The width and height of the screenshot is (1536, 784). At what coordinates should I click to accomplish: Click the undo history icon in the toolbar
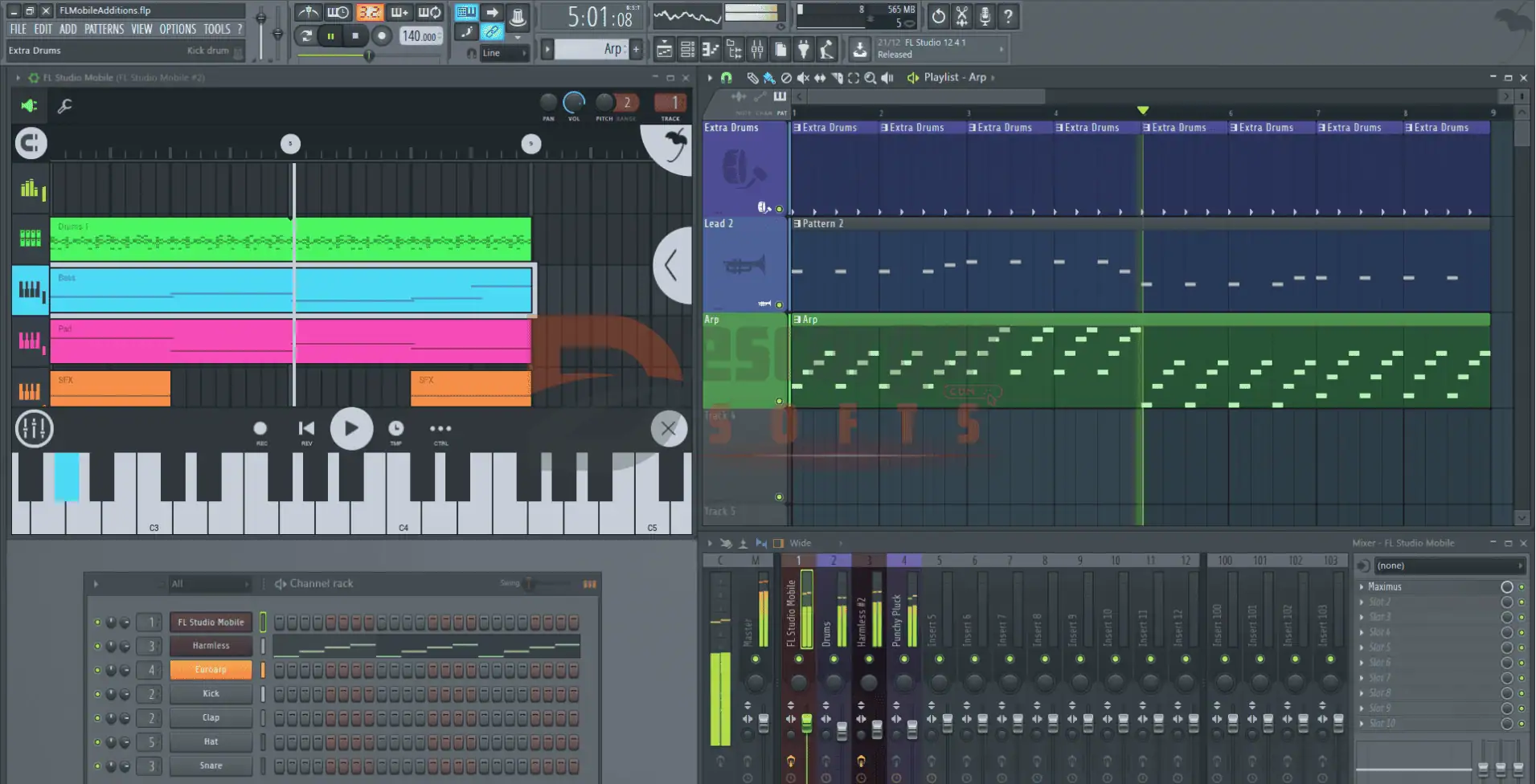click(938, 15)
